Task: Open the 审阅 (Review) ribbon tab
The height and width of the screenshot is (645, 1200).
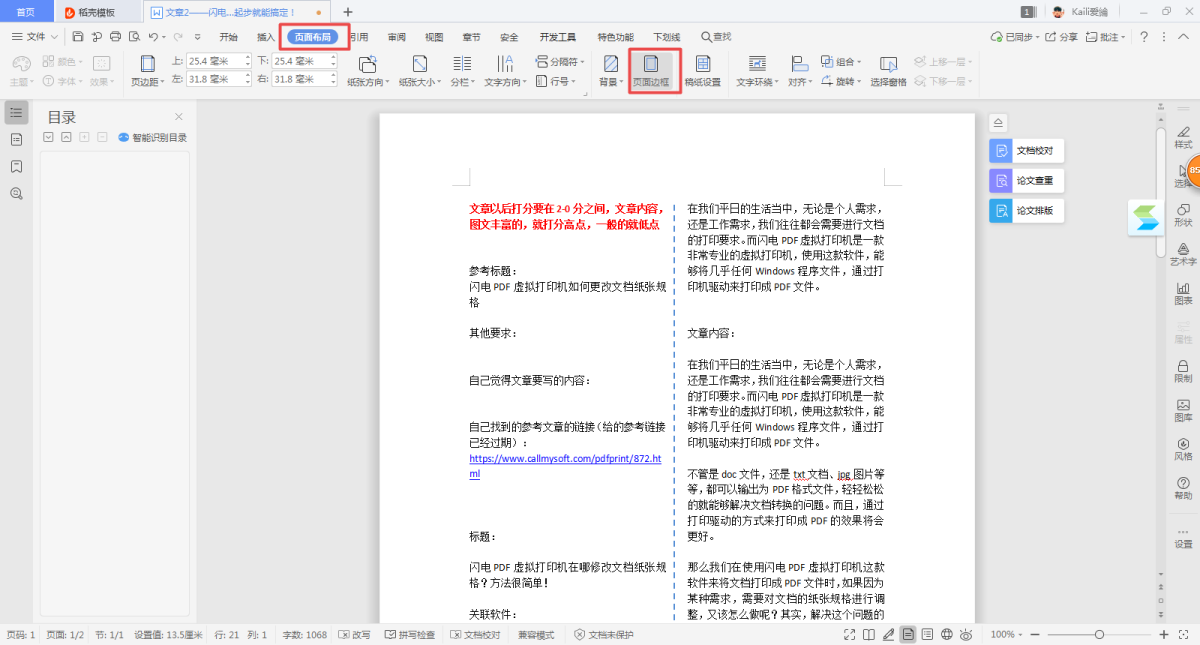Action: (397, 37)
